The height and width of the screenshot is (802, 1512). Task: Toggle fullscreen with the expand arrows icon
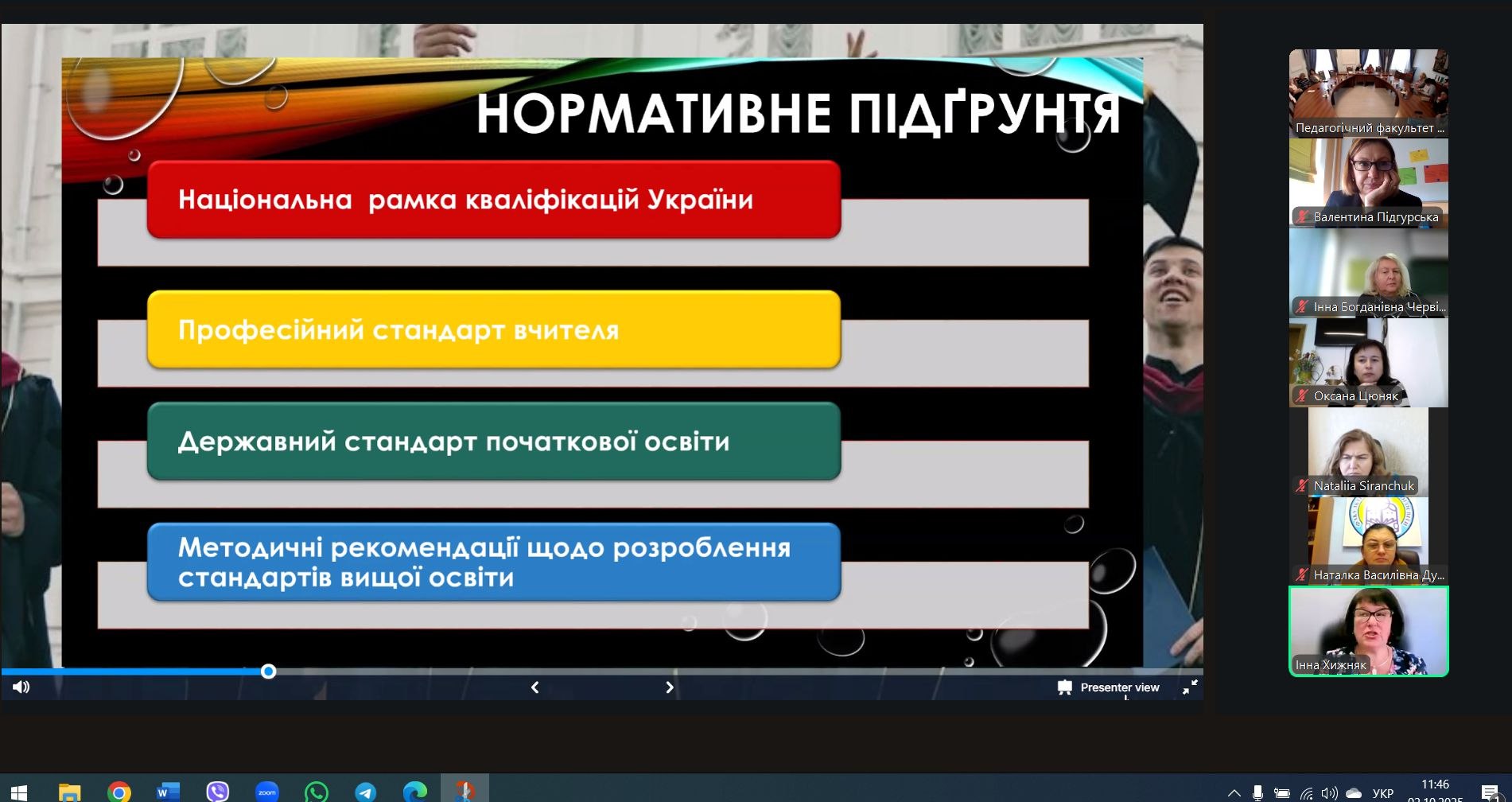coord(1190,687)
